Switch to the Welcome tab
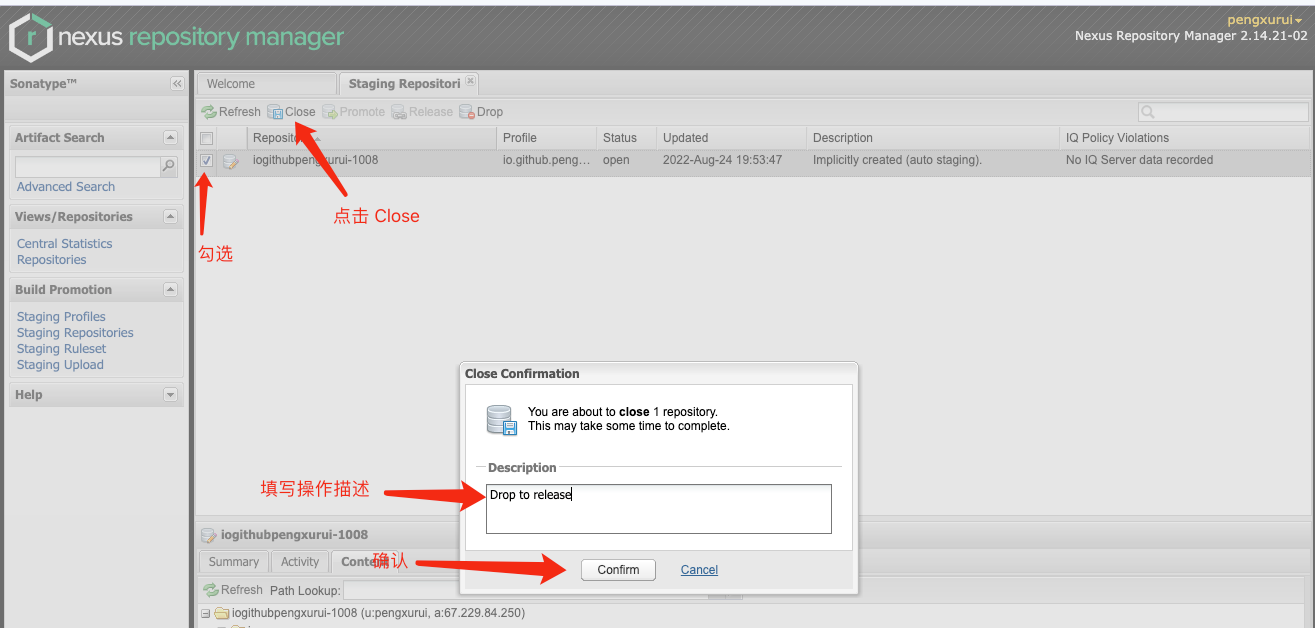1315x628 pixels. (x=266, y=84)
